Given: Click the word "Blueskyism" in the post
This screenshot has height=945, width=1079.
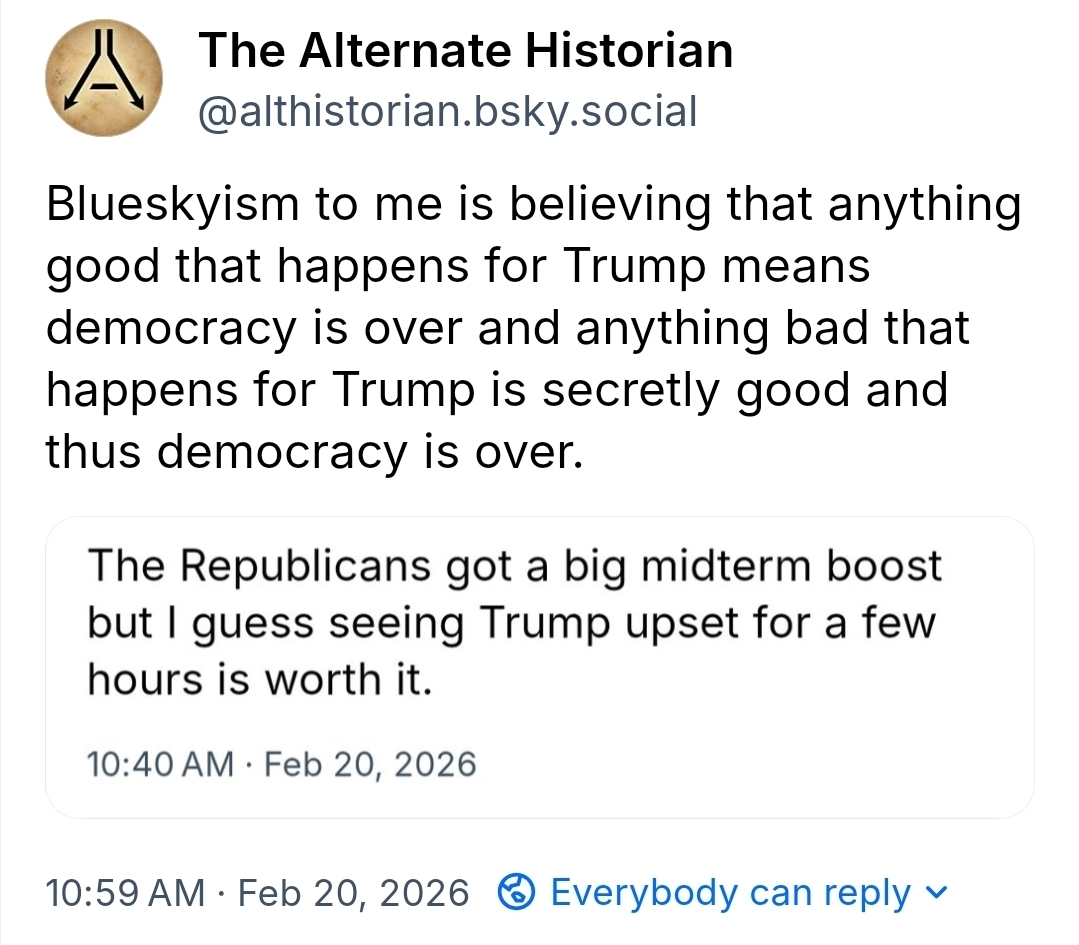Looking at the screenshot, I should click(172, 205).
